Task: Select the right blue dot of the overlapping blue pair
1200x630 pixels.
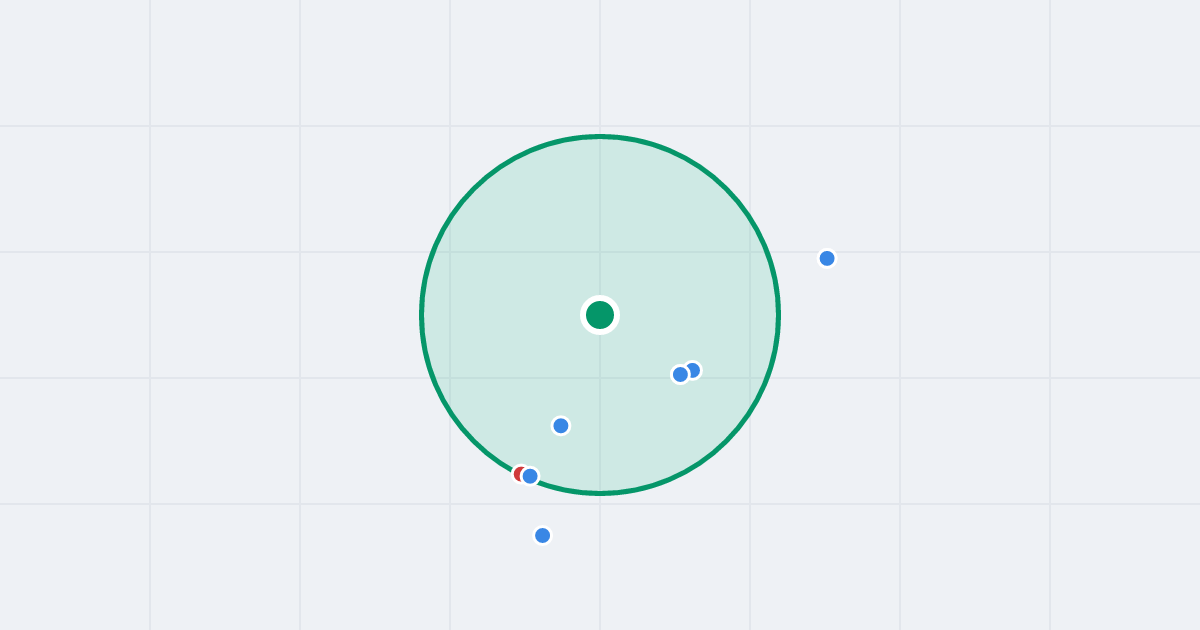Action: [x=693, y=370]
